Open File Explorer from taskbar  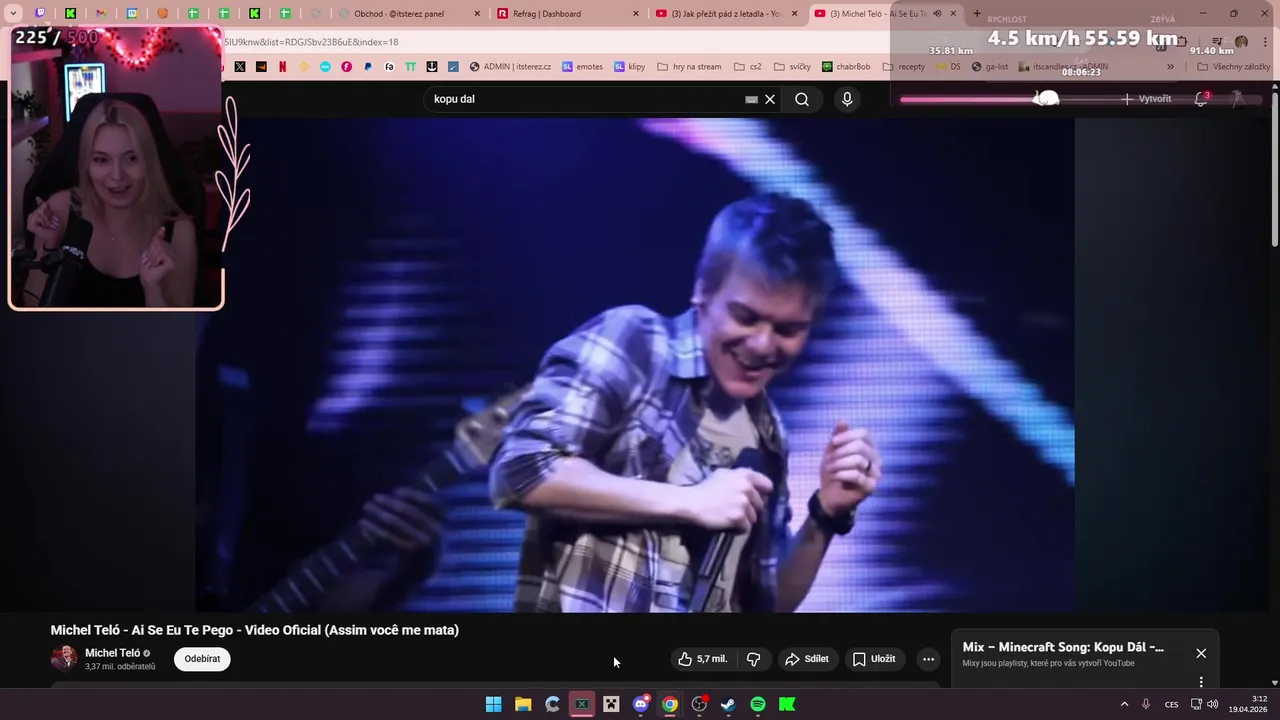coord(523,704)
